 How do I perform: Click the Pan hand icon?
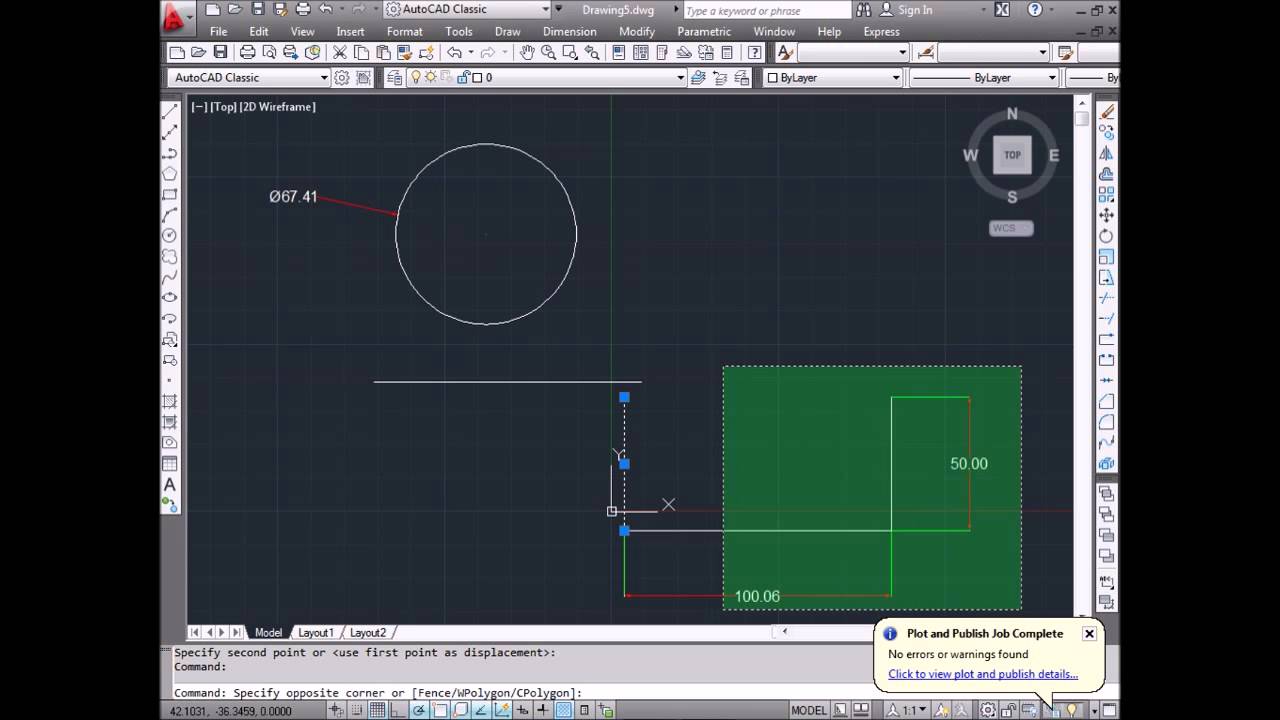[527, 52]
